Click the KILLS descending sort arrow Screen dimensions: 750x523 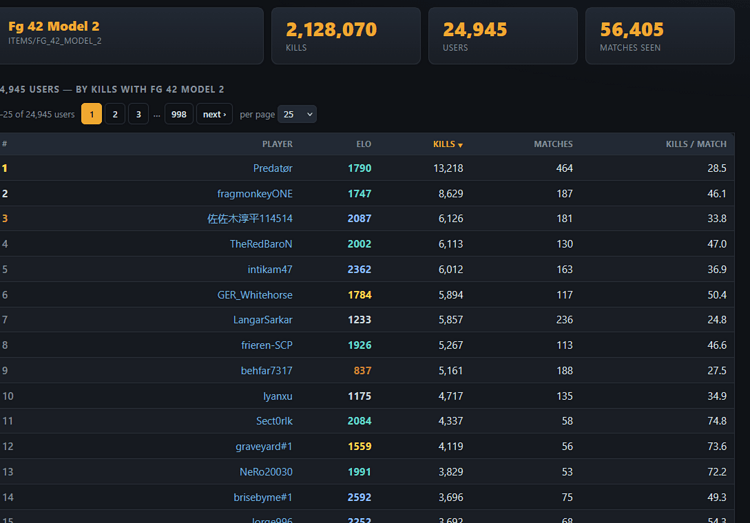point(460,145)
